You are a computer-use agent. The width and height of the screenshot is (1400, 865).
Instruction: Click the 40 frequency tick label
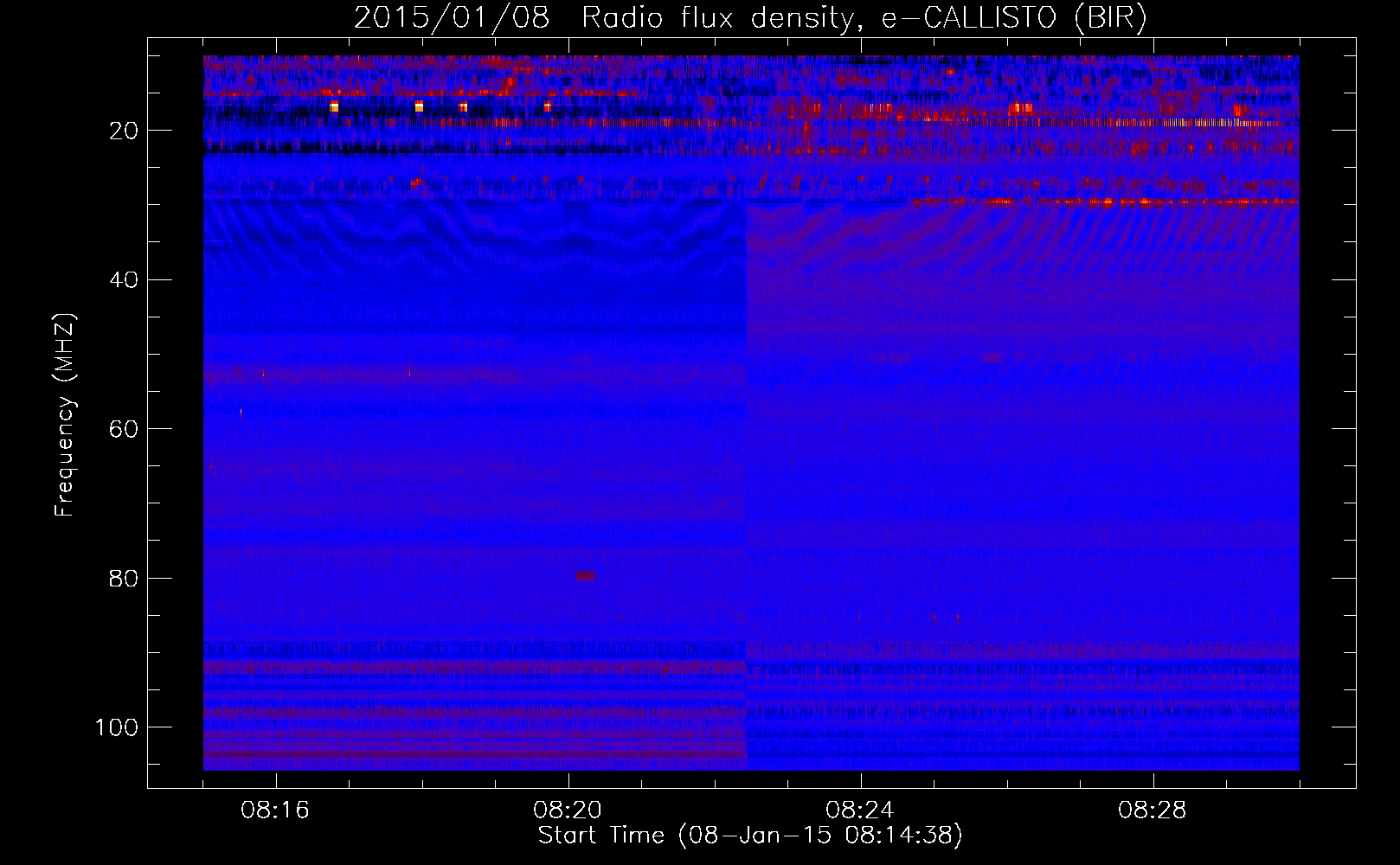pyautogui.click(x=125, y=280)
